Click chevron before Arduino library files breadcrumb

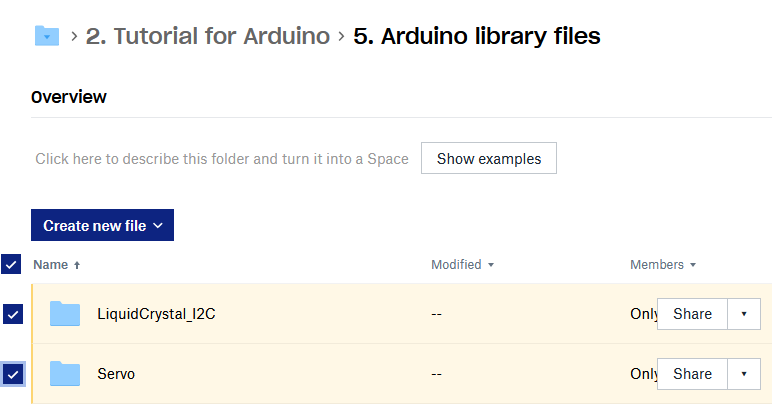point(341,36)
